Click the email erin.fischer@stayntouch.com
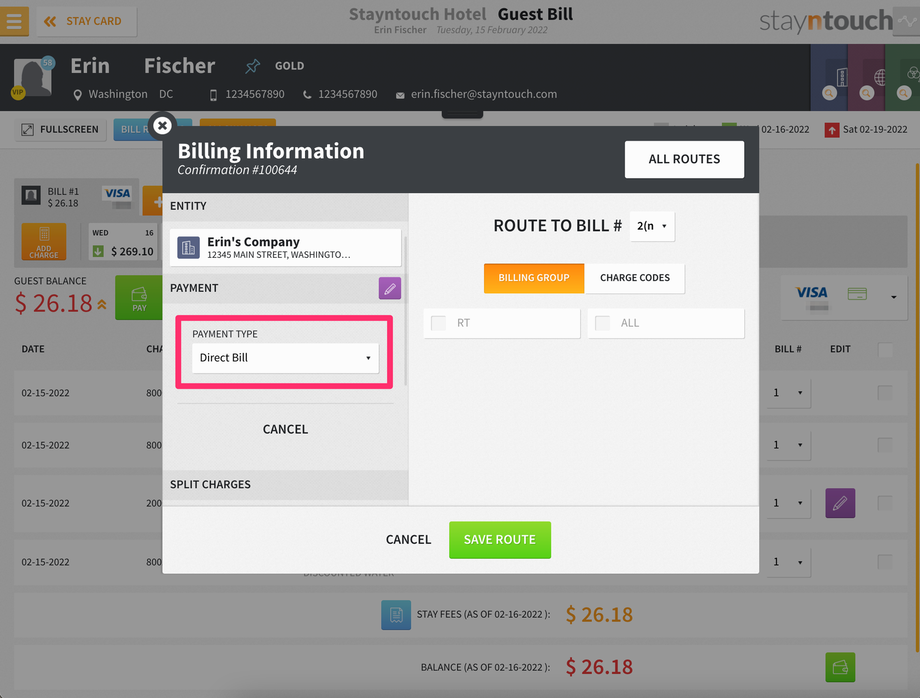Viewport: 920px width, 698px height. click(x=484, y=94)
